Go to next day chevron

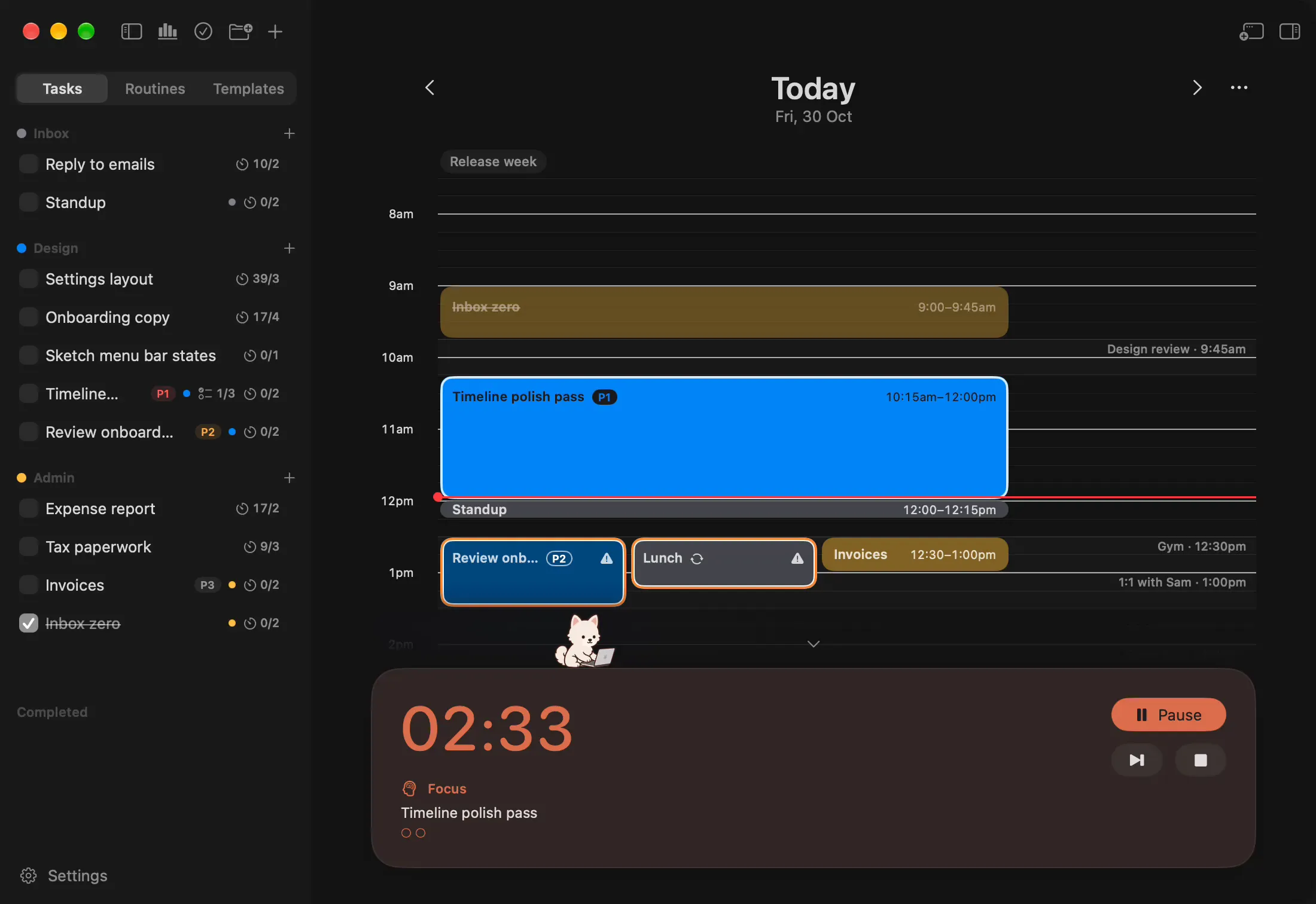1197,88
